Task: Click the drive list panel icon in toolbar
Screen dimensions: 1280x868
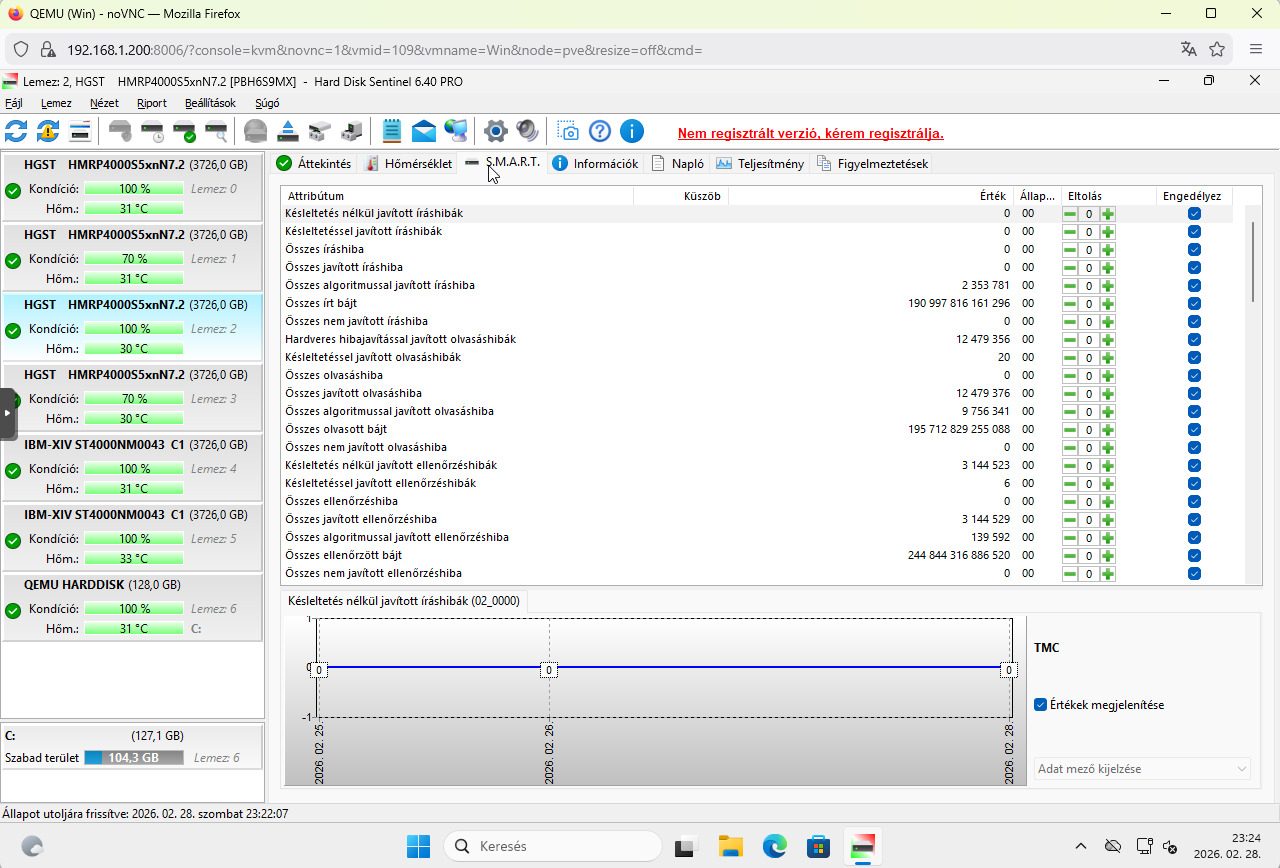Action: 80,131
